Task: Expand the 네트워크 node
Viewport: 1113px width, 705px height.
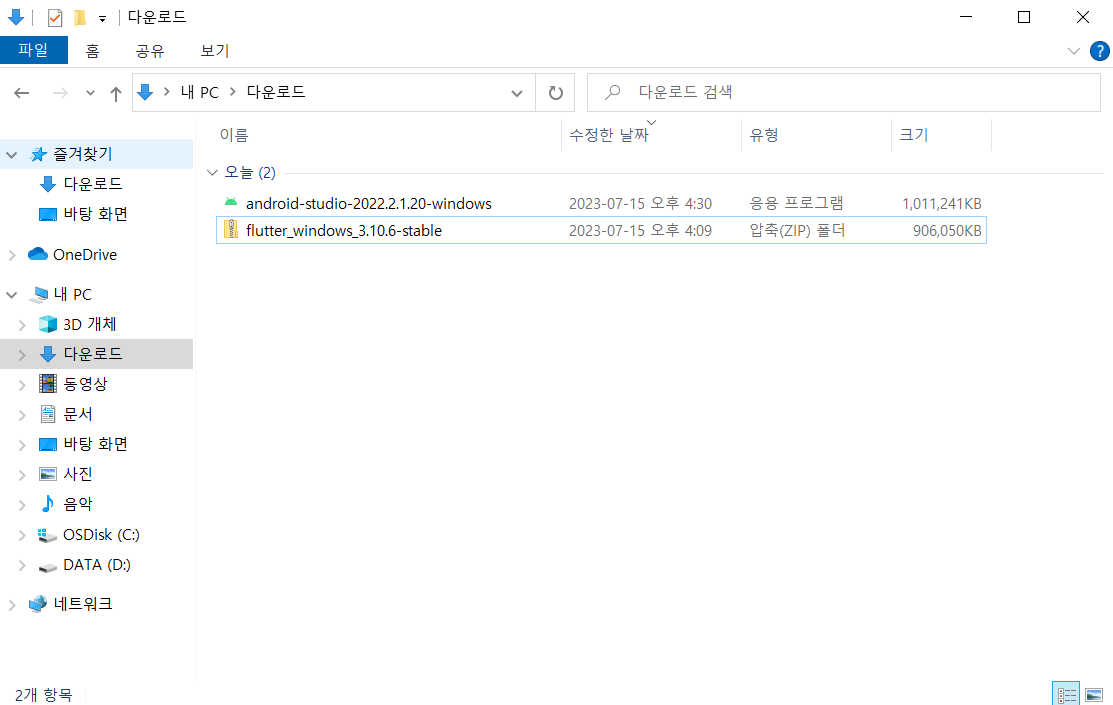Action: point(11,605)
